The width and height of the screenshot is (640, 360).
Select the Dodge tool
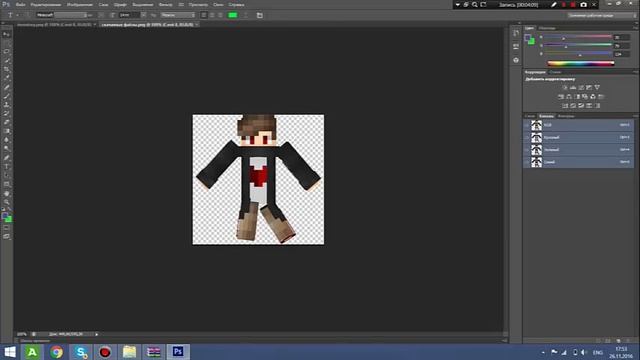7,149
